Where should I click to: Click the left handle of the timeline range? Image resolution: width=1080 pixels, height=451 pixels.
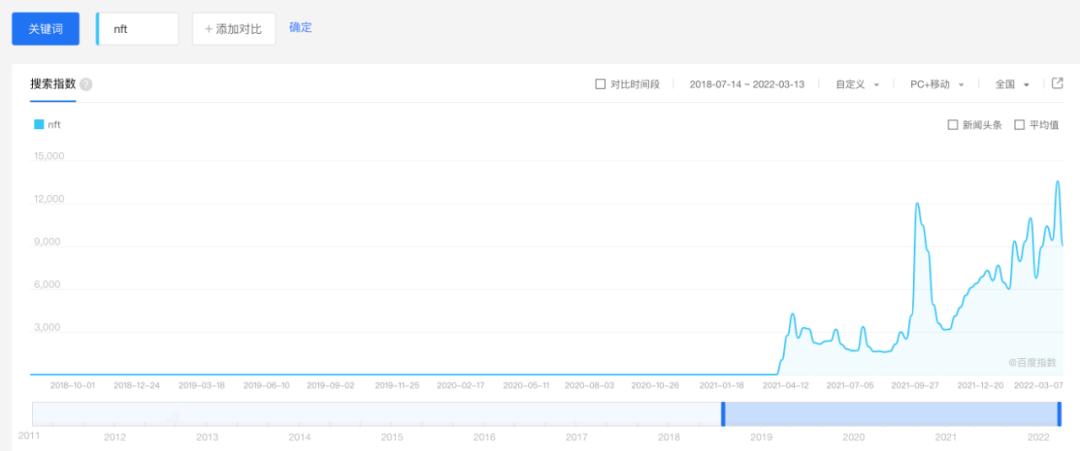pos(723,413)
